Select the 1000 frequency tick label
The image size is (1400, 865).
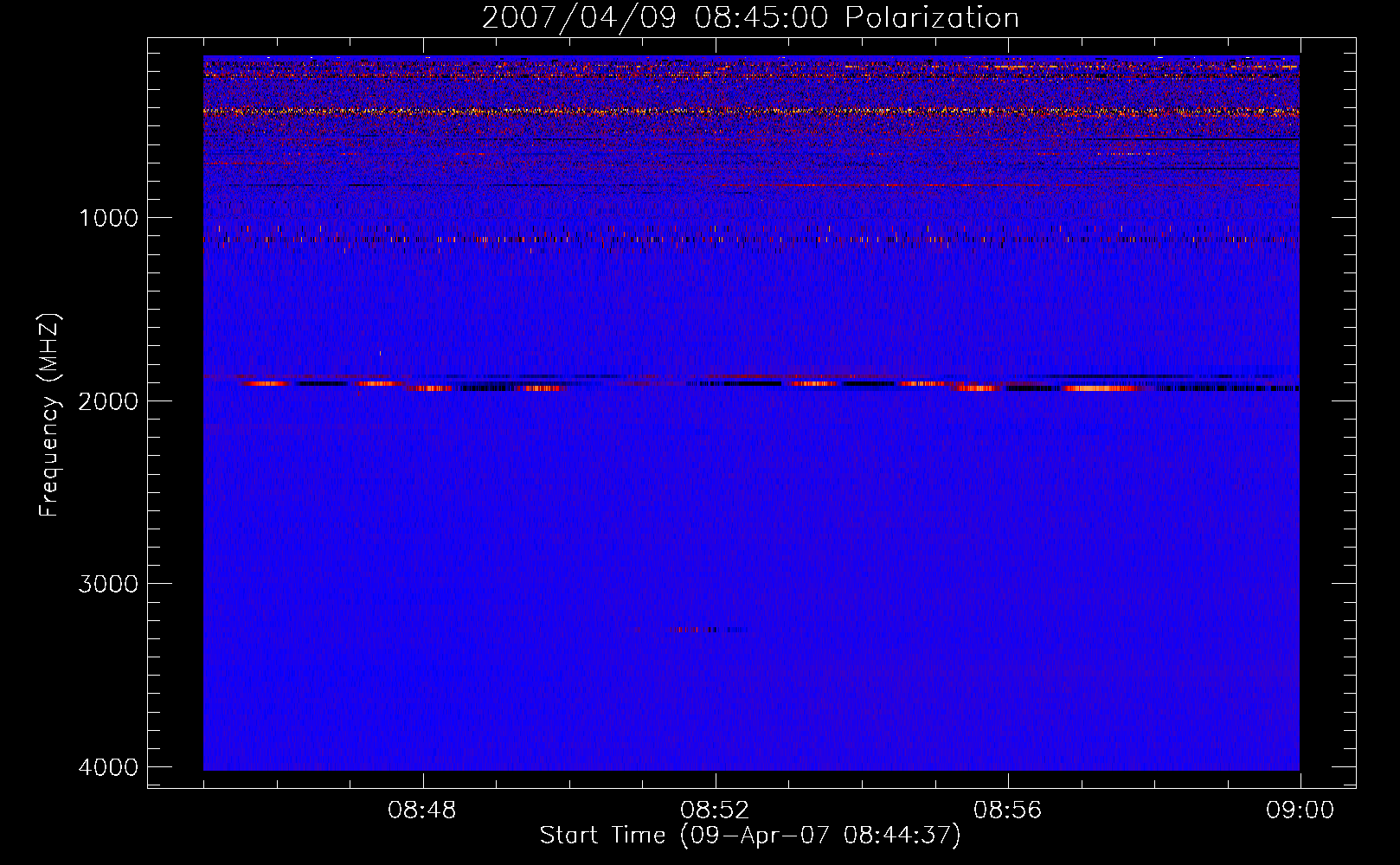pos(108,218)
